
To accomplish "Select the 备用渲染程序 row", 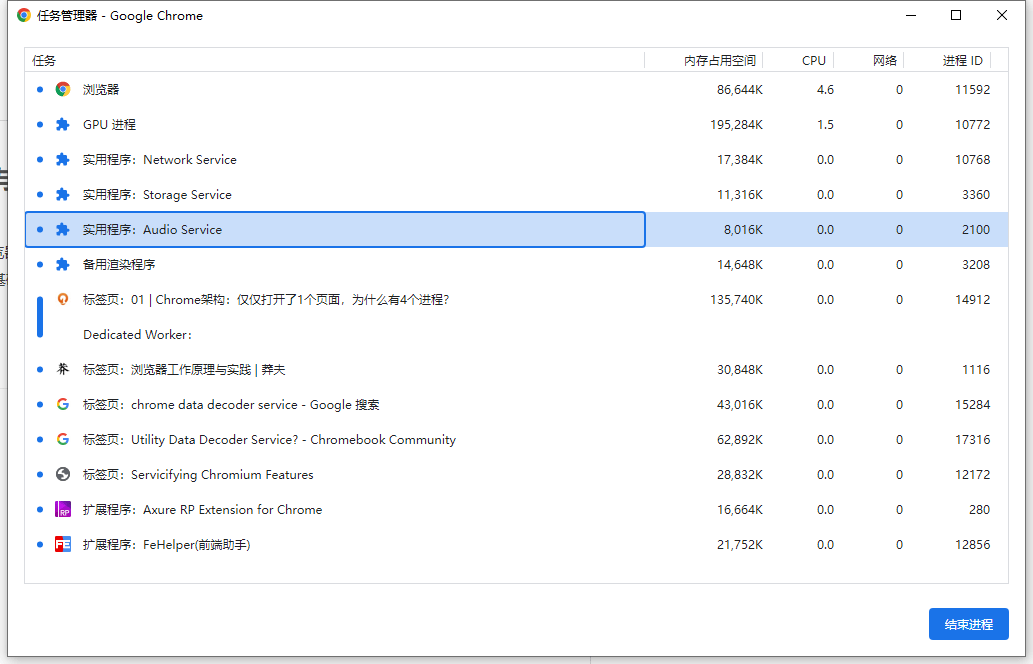I will (516, 264).
